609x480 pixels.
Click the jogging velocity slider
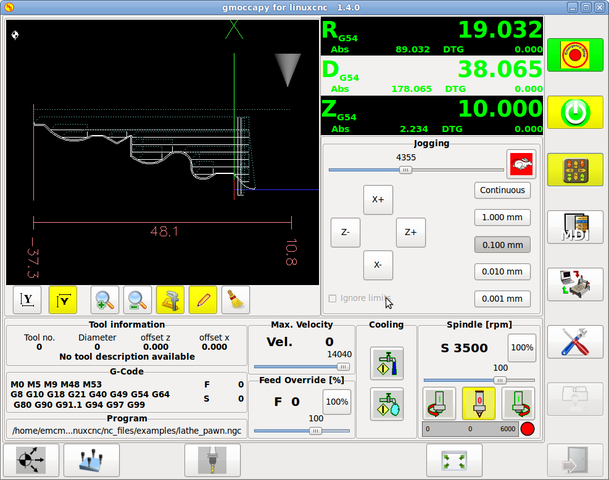(x=405, y=170)
